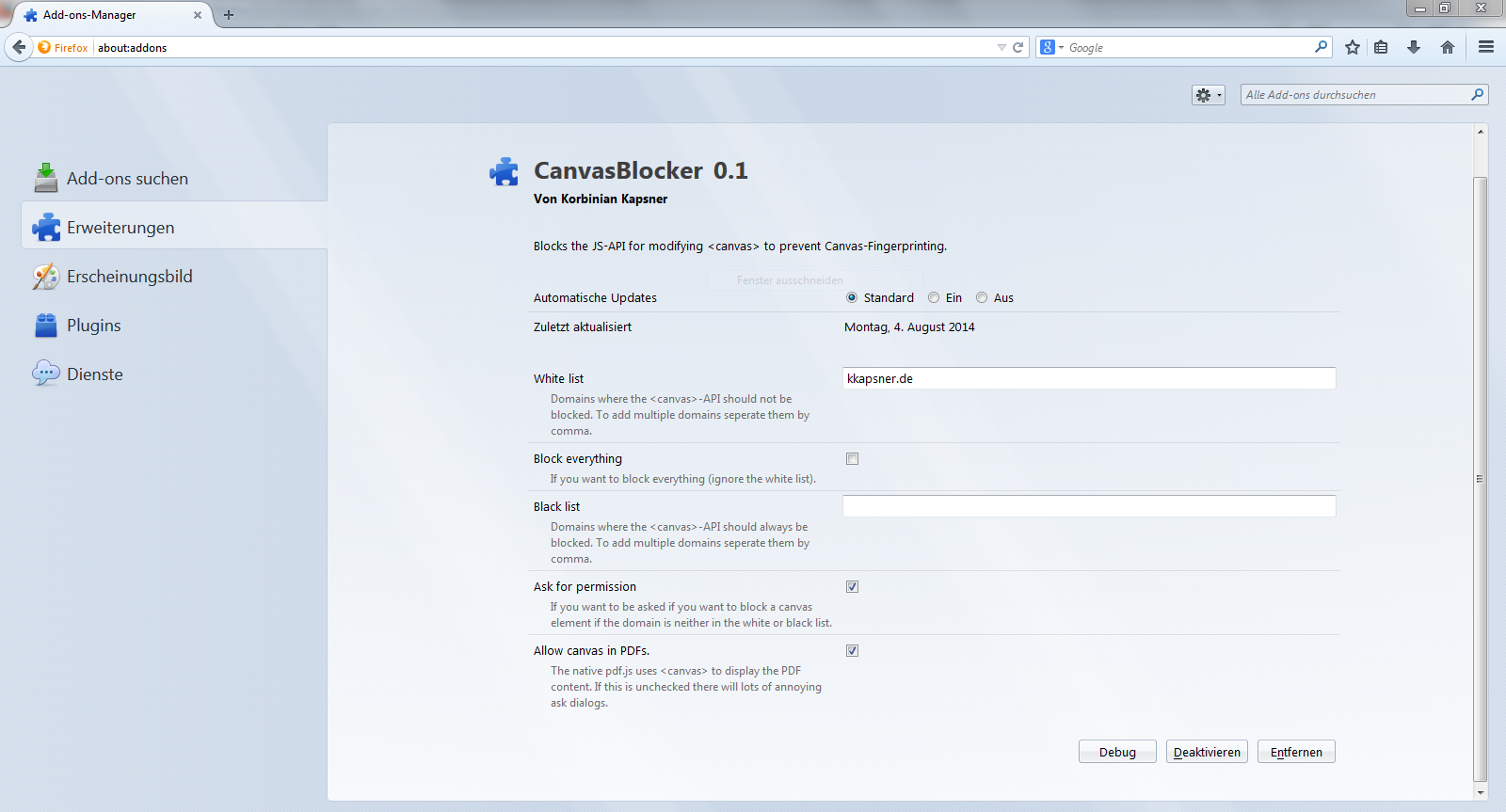The height and width of the screenshot is (812, 1506).
Task: Select Aus for automatic updates
Action: [982, 297]
